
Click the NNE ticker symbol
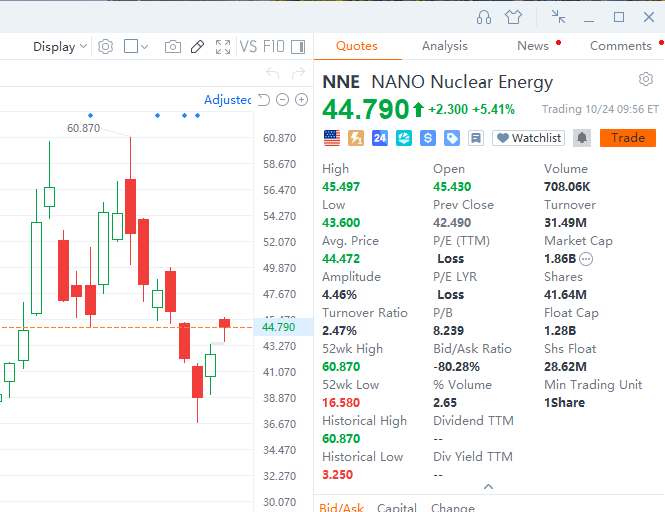tap(341, 82)
